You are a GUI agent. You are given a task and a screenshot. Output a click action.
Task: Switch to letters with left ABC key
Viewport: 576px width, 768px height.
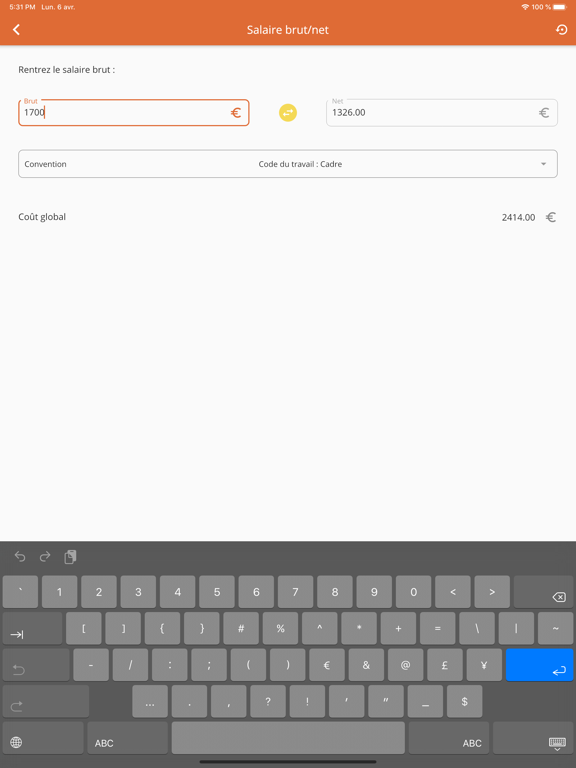click(127, 738)
